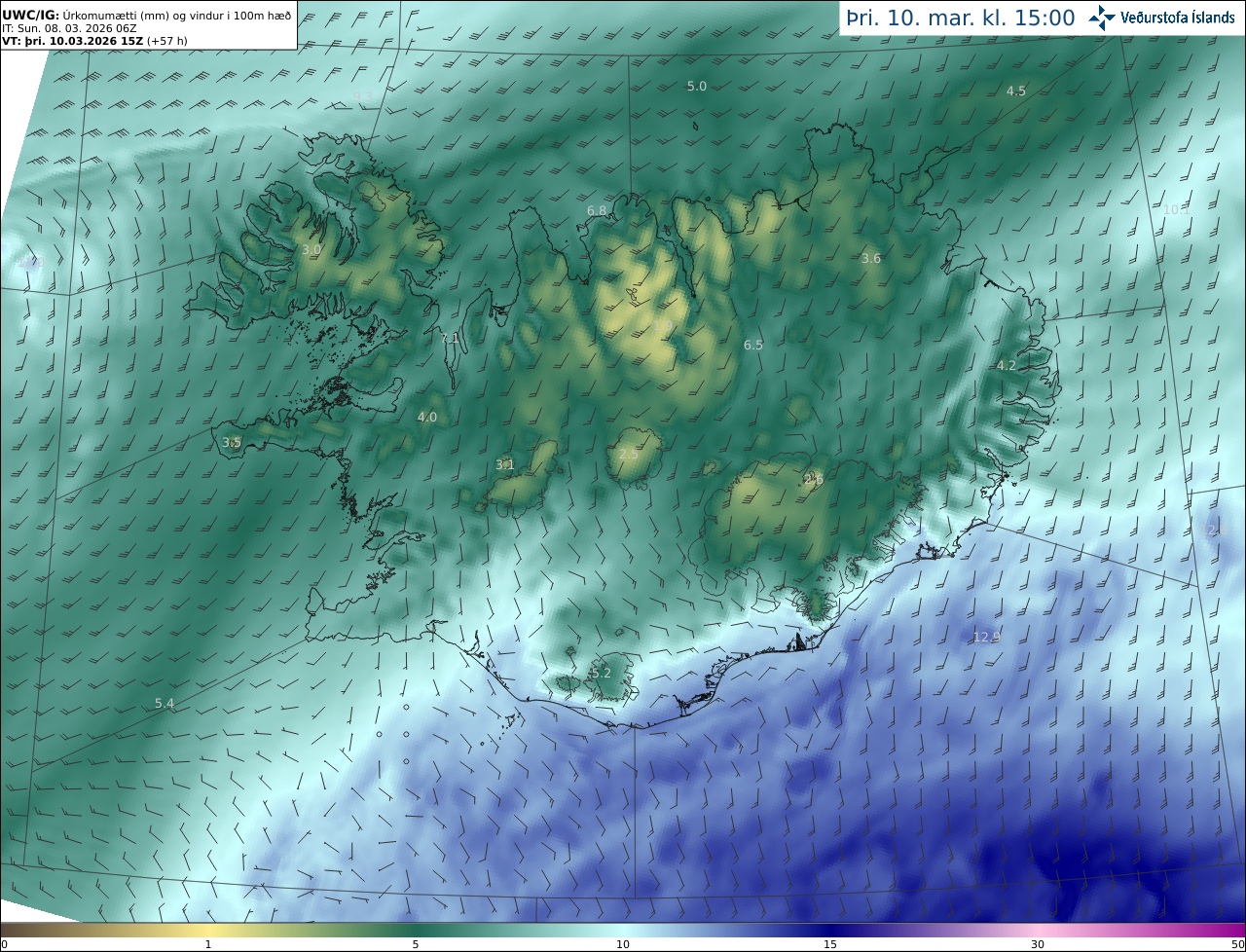Click the color scale tick label 30
The height and width of the screenshot is (952, 1246).
click(x=1038, y=944)
